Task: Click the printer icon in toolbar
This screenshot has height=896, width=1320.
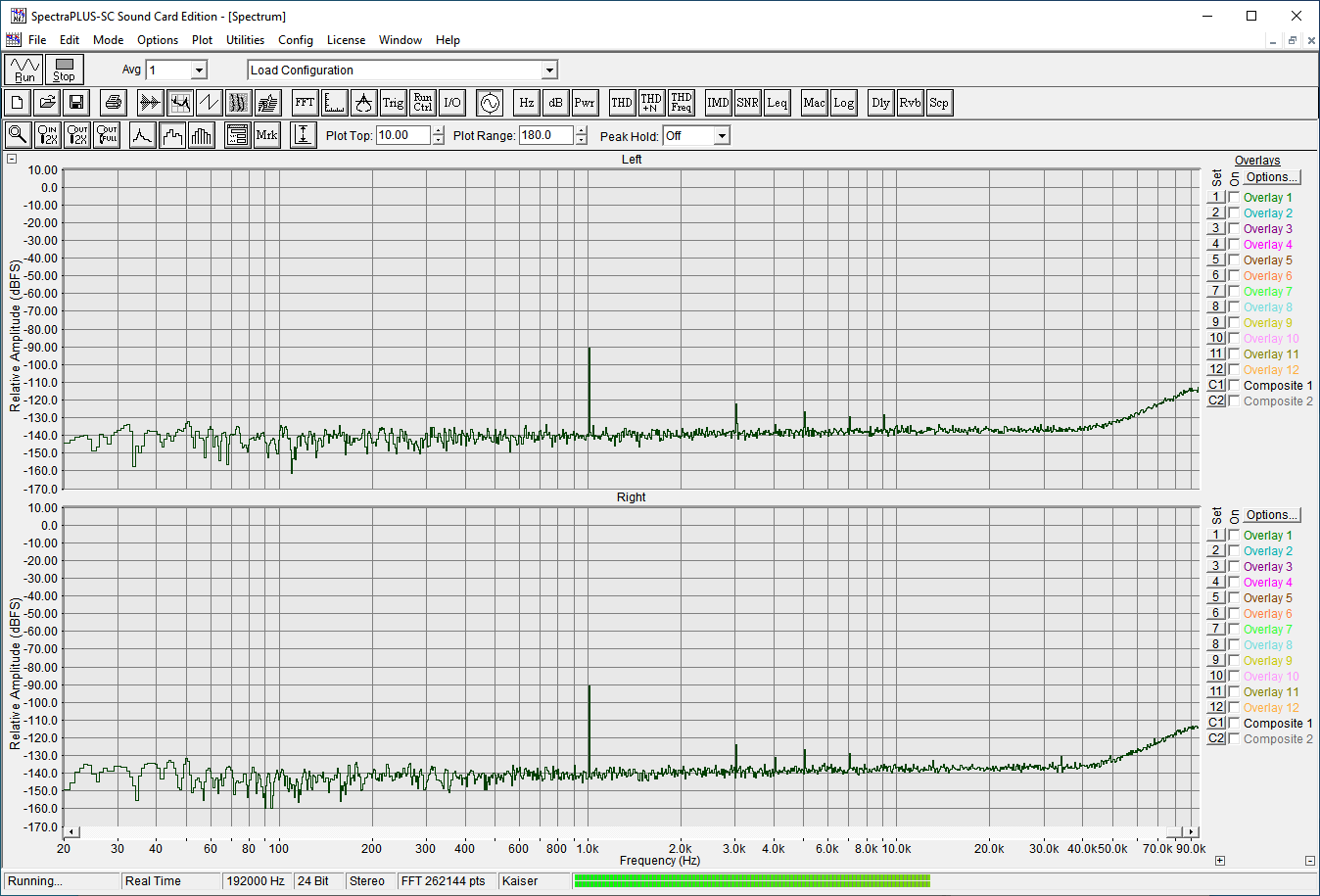Action: click(114, 103)
